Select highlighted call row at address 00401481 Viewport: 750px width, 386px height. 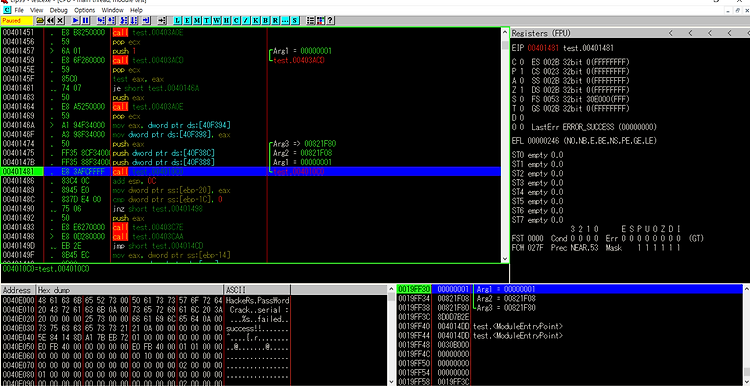pos(251,171)
